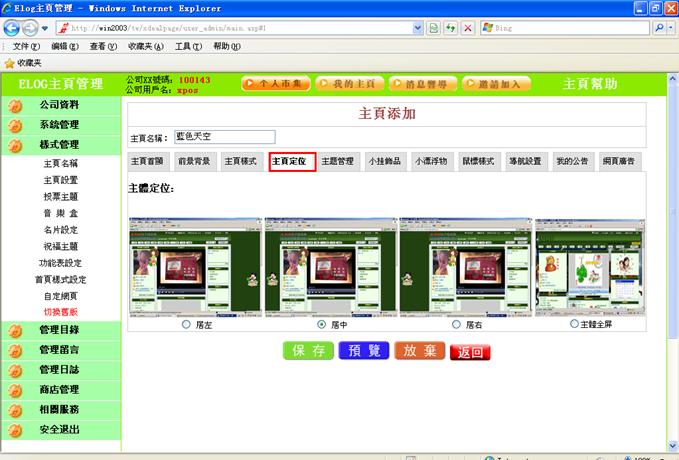
Task: Collapse the 樣式管理 sidebar section
Action: point(59,145)
